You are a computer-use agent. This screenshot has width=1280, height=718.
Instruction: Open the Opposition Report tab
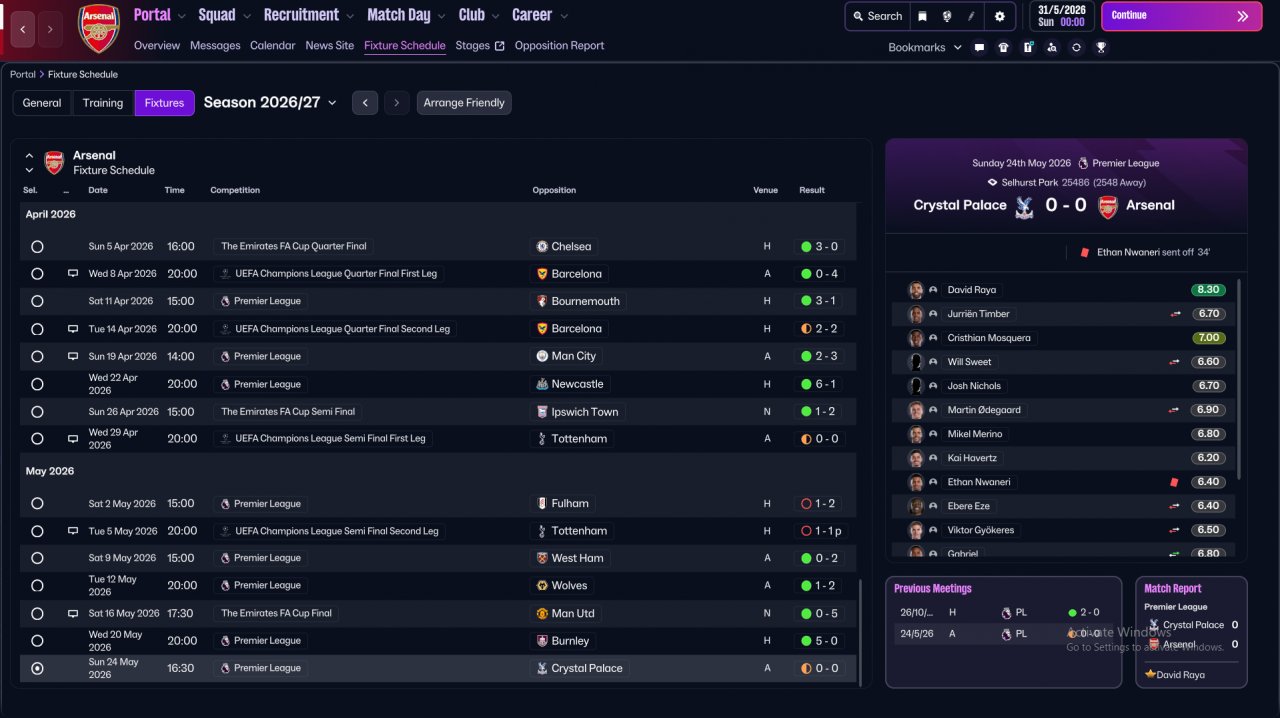point(559,46)
